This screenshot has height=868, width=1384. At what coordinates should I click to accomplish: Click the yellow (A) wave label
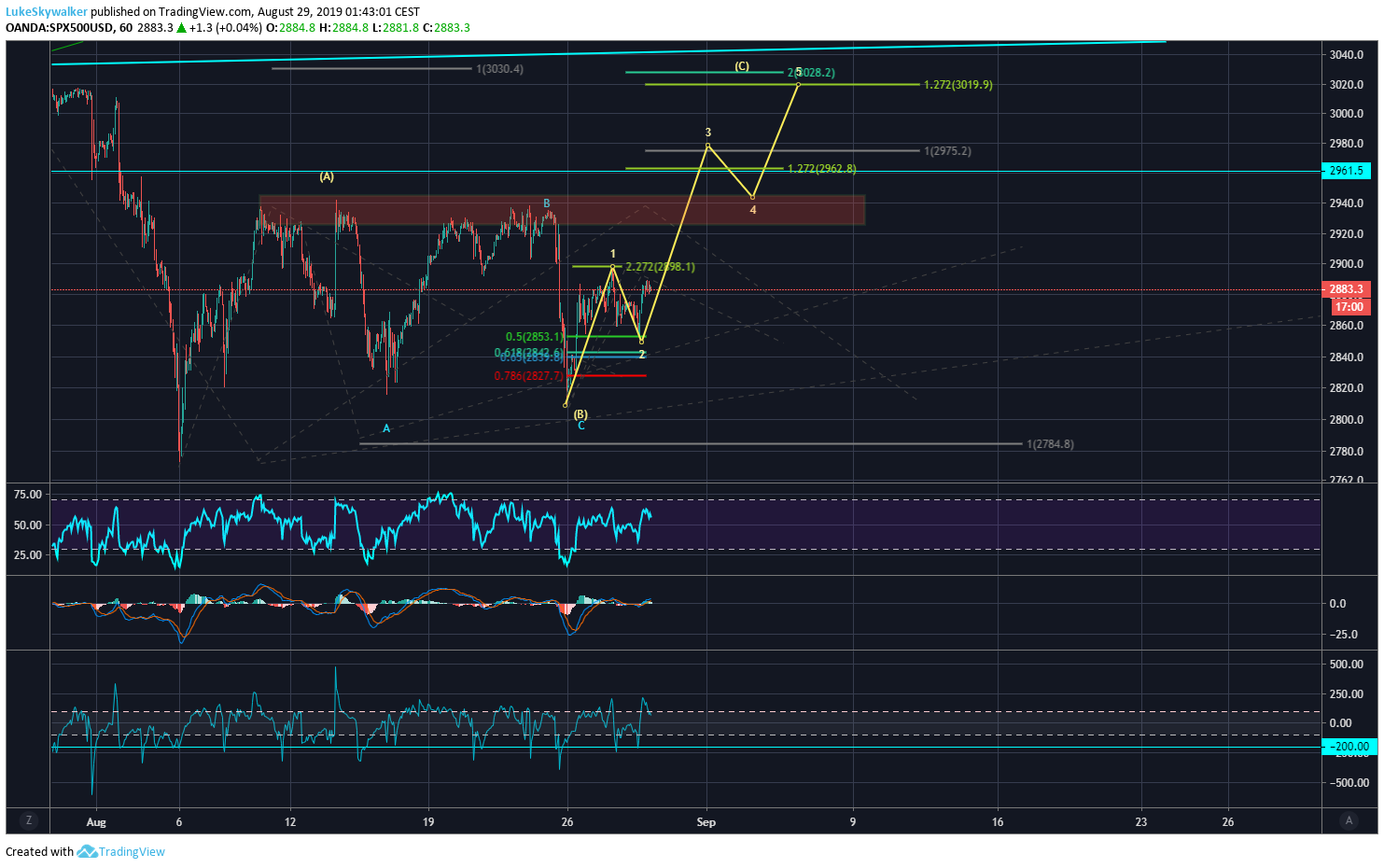327,176
